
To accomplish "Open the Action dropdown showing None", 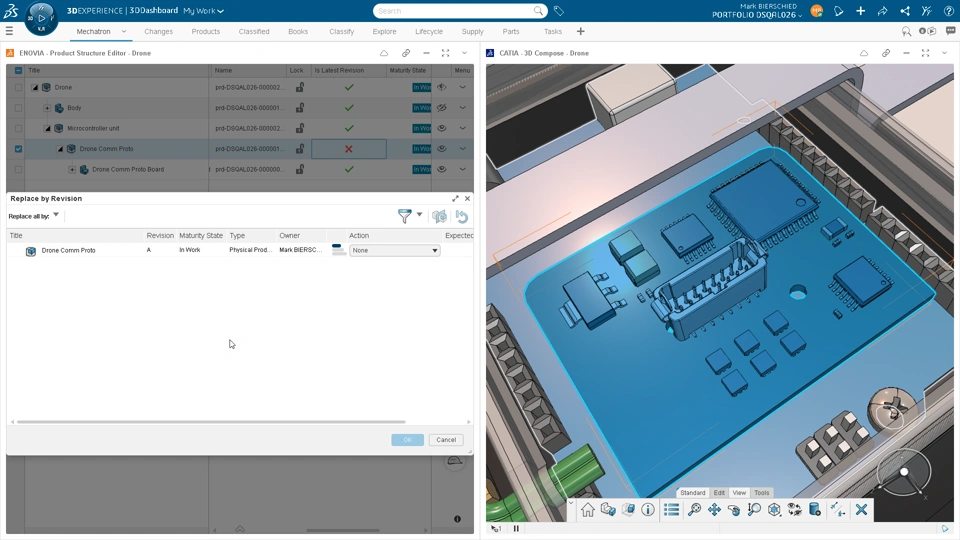I will click(x=395, y=250).
